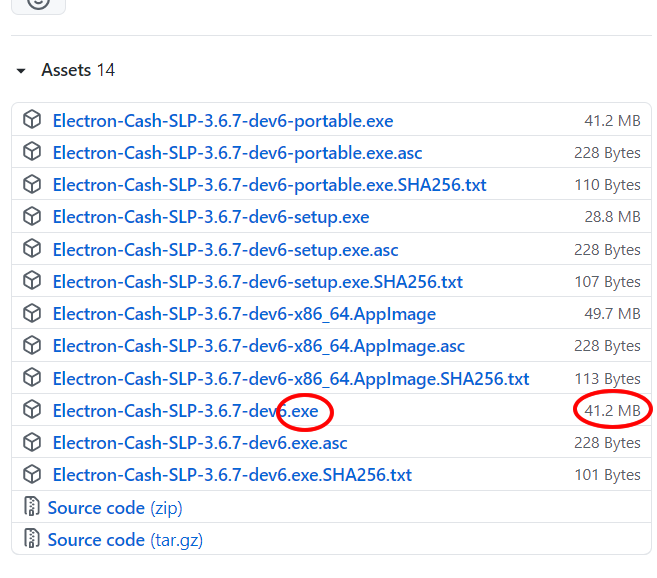Screen dimensions: 657x578
Task: Click 228 Bytes size of portable.exe.asc
Action: coord(608,153)
